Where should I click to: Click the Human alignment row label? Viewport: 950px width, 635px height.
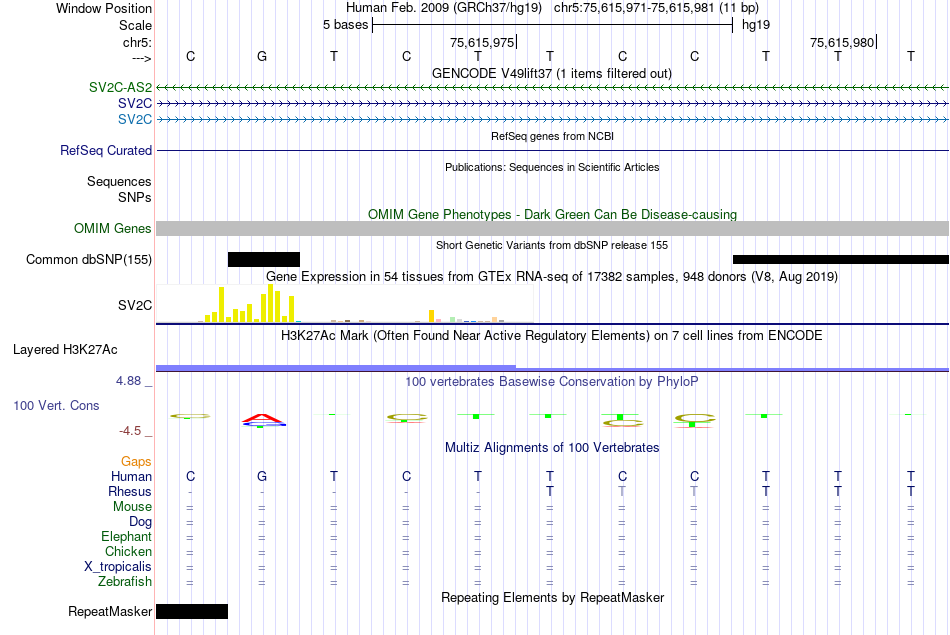tap(131, 476)
